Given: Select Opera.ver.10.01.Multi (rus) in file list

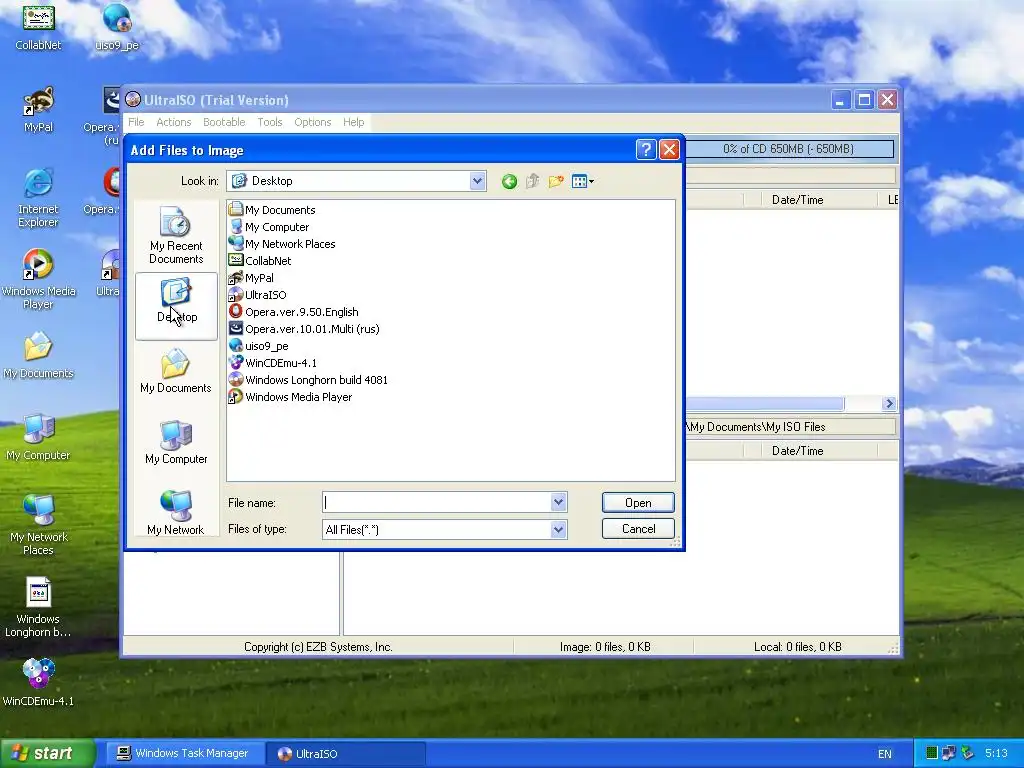Looking at the screenshot, I should click(x=304, y=328).
